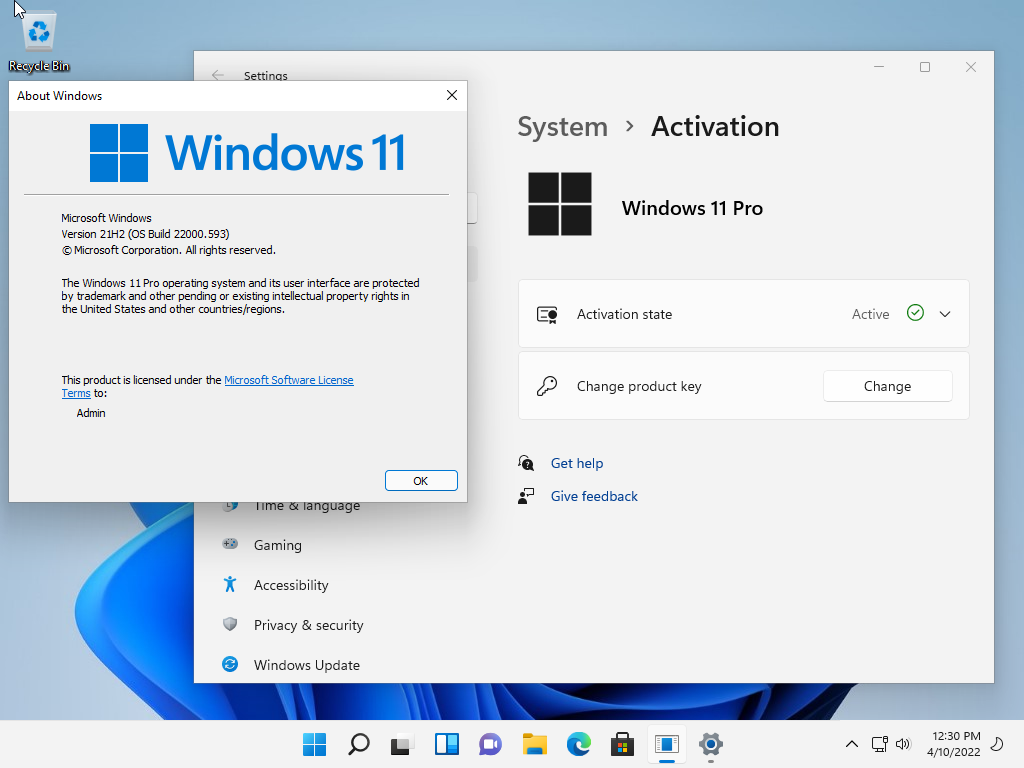Maximize the Settings window

click(925, 67)
